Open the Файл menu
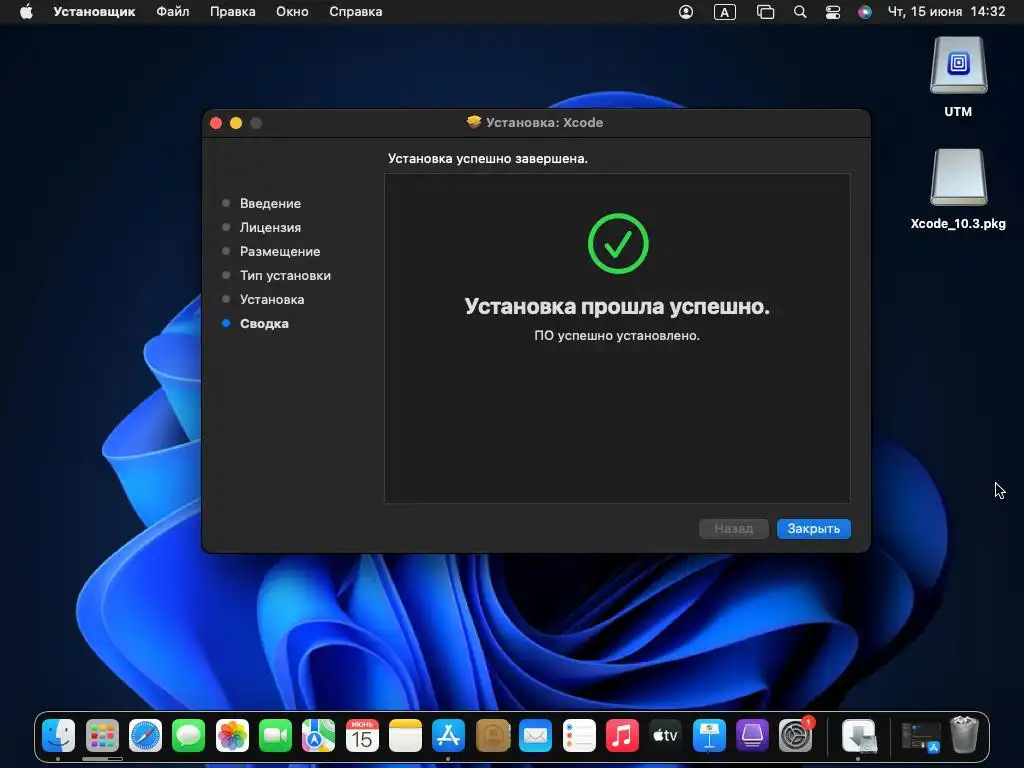1024x768 pixels. (x=172, y=12)
